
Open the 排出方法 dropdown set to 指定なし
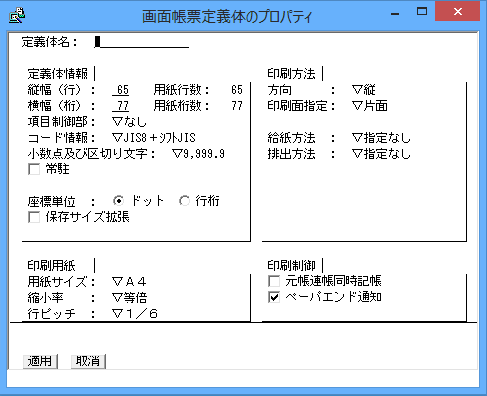tap(381, 154)
